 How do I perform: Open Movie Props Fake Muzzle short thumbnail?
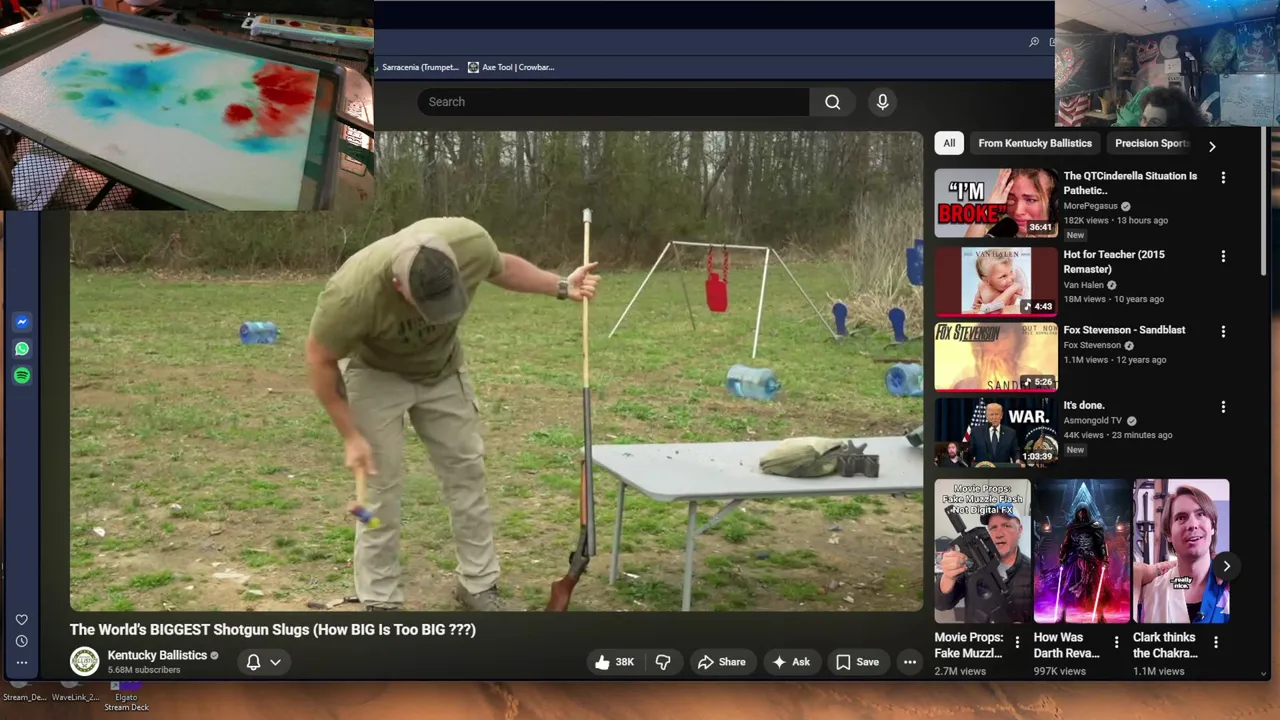click(x=982, y=551)
